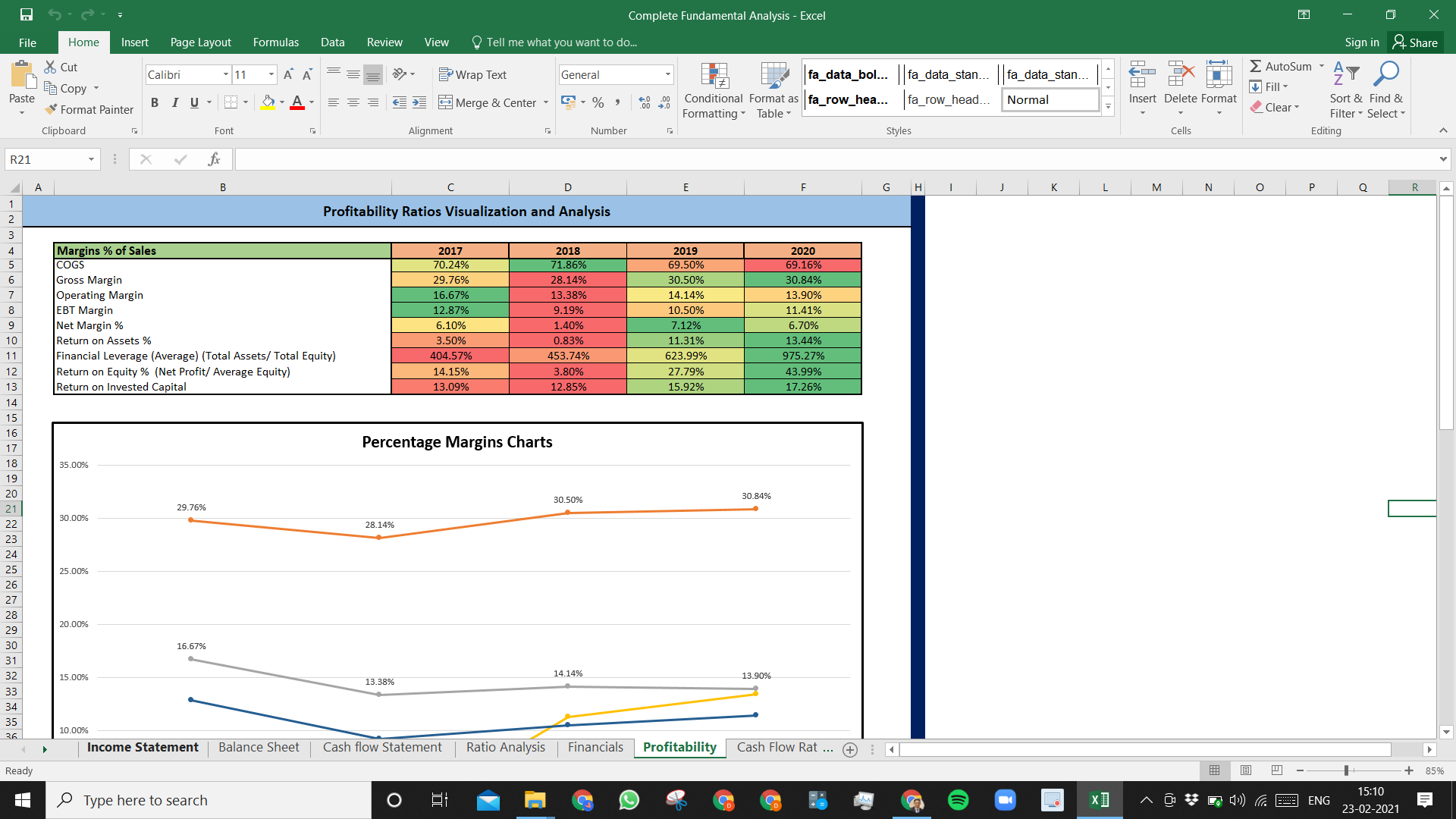This screenshot has height=819, width=1456.
Task: Open Spotify from the taskbar
Action: click(x=959, y=800)
